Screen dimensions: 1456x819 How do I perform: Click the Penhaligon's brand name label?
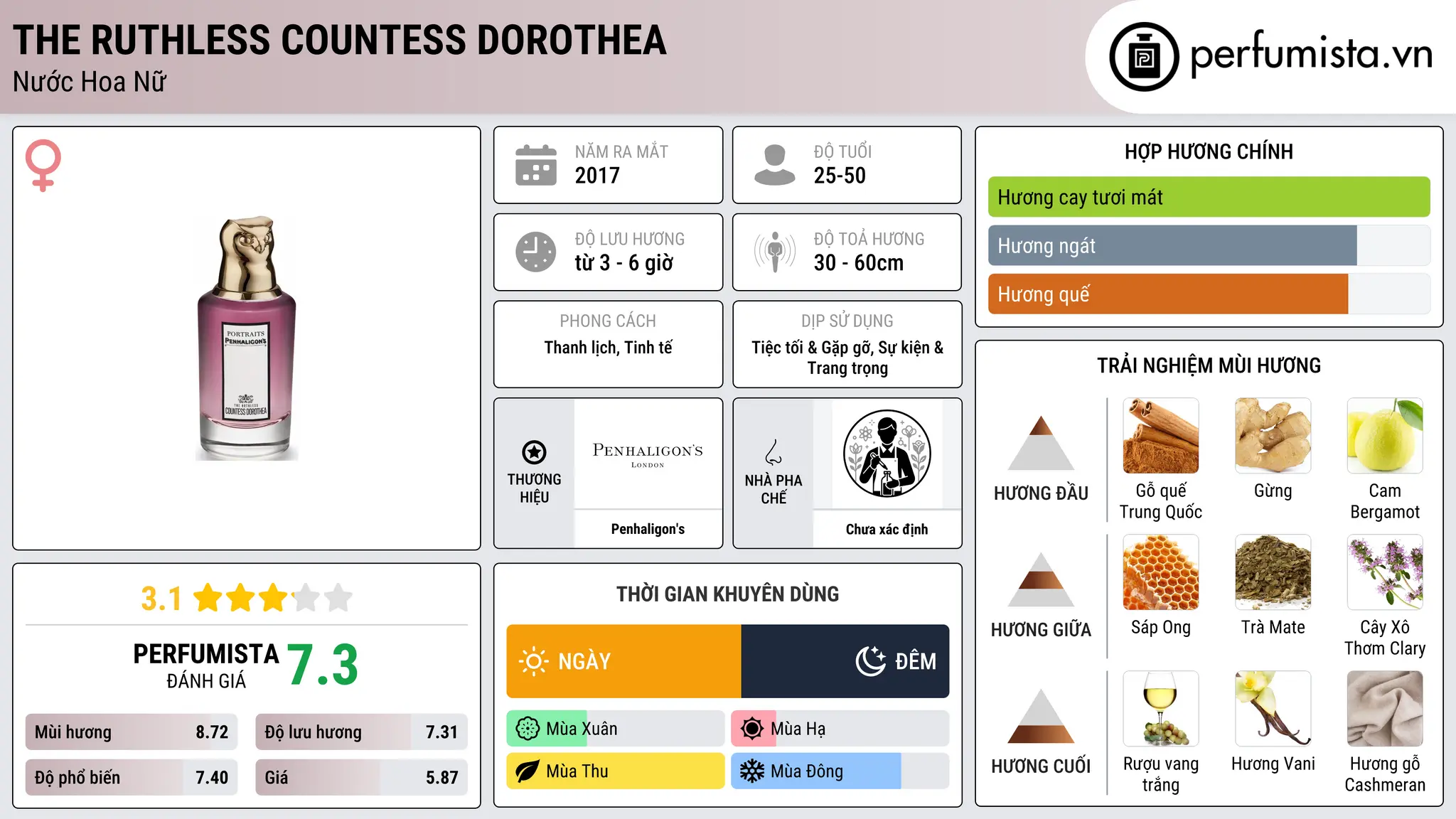(x=648, y=529)
